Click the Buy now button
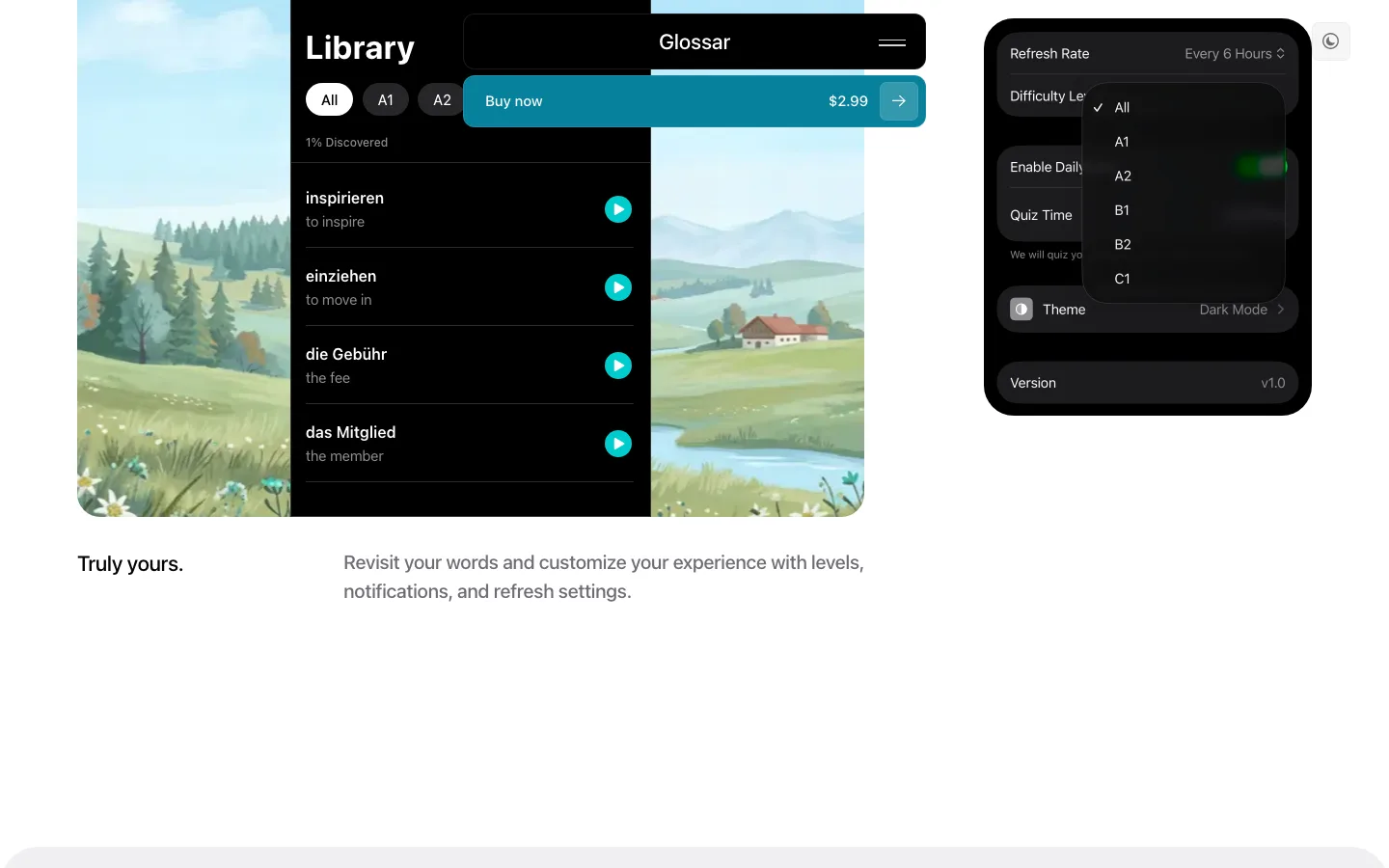1389x868 pixels. click(694, 101)
